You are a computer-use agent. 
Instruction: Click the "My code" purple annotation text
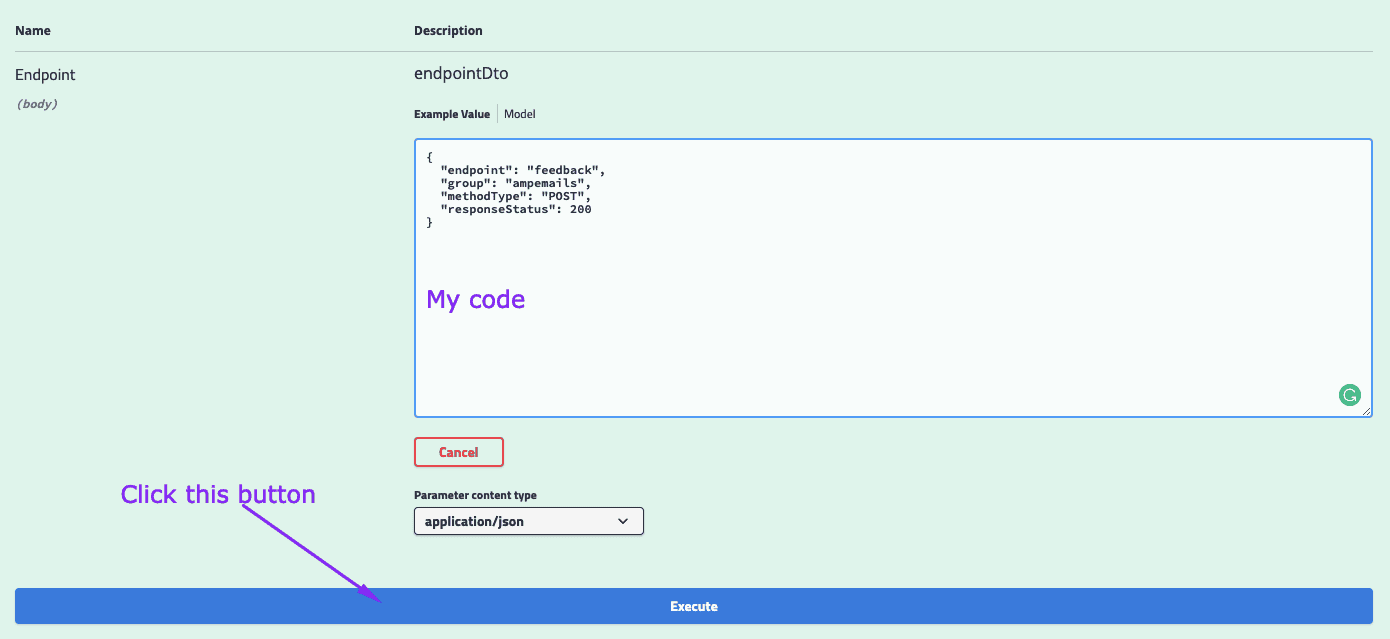coord(475,299)
